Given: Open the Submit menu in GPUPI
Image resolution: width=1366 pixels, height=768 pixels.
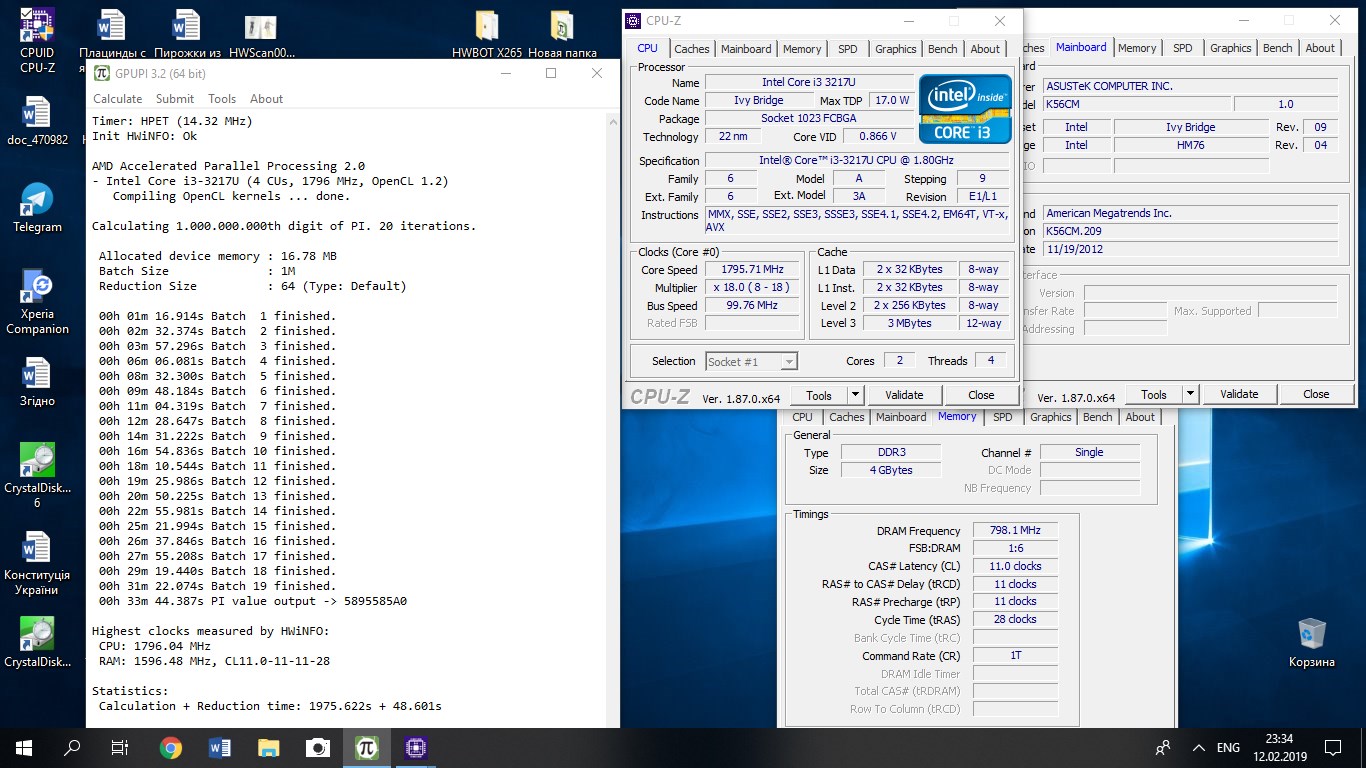Looking at the screenshot, I should coord(175,98).
